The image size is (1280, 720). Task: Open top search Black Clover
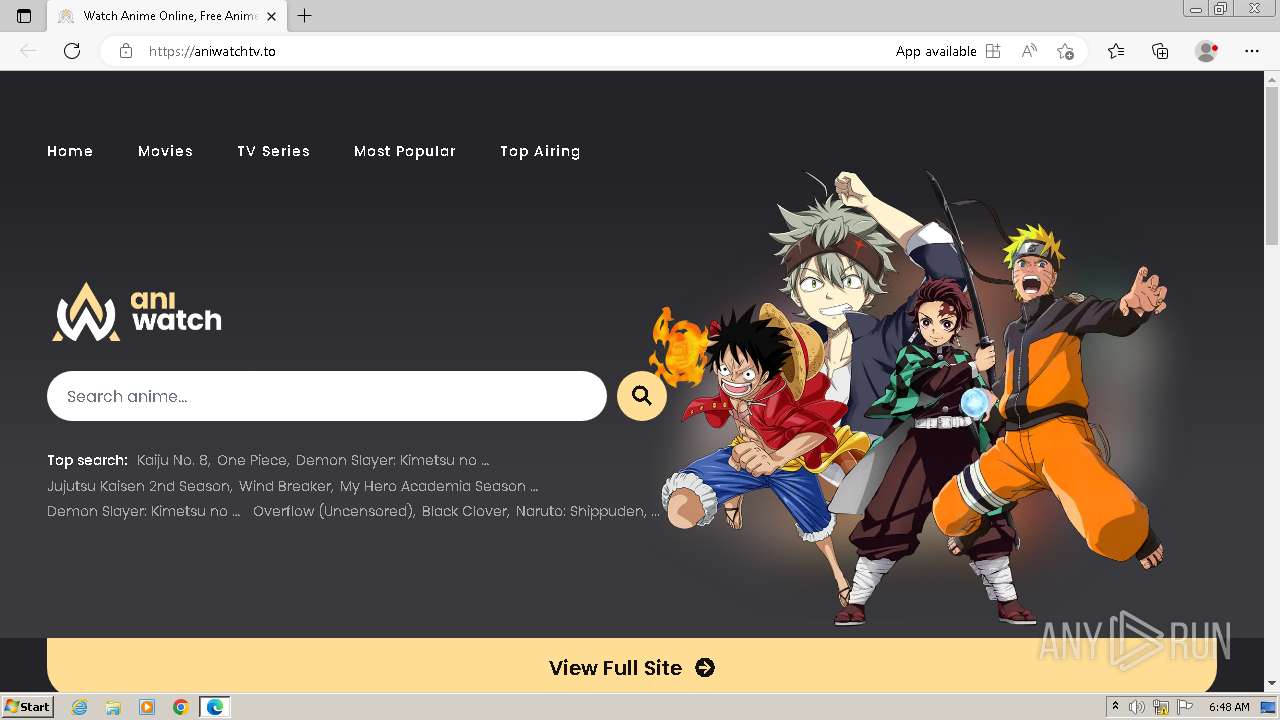point(465,511)
